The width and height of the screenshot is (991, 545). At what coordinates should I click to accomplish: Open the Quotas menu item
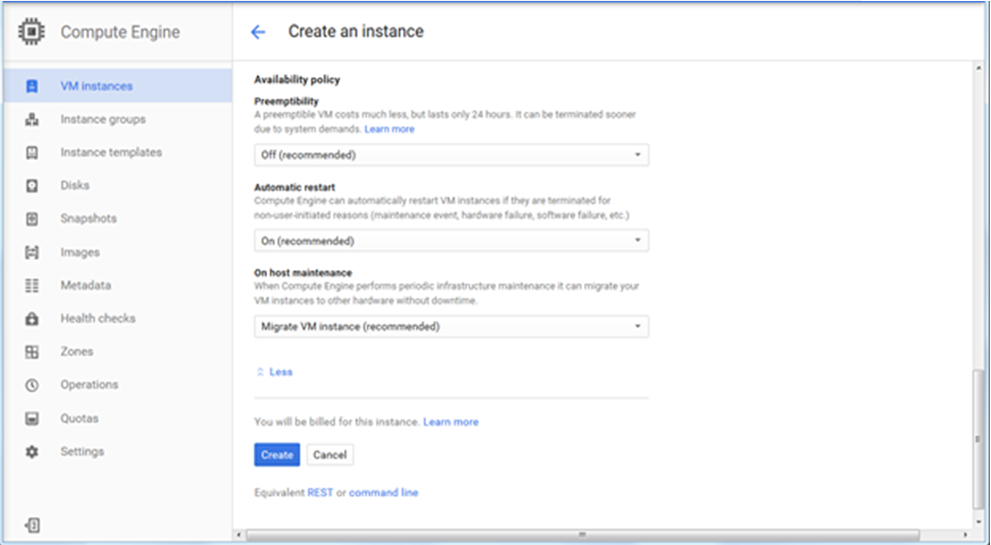click(118, 418)
